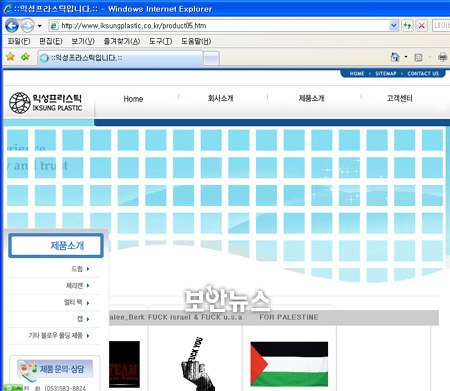This screenshot has width=450, height=391.
Task: Click the Palestine flag thumbnail image
Action: coord(289,364)
